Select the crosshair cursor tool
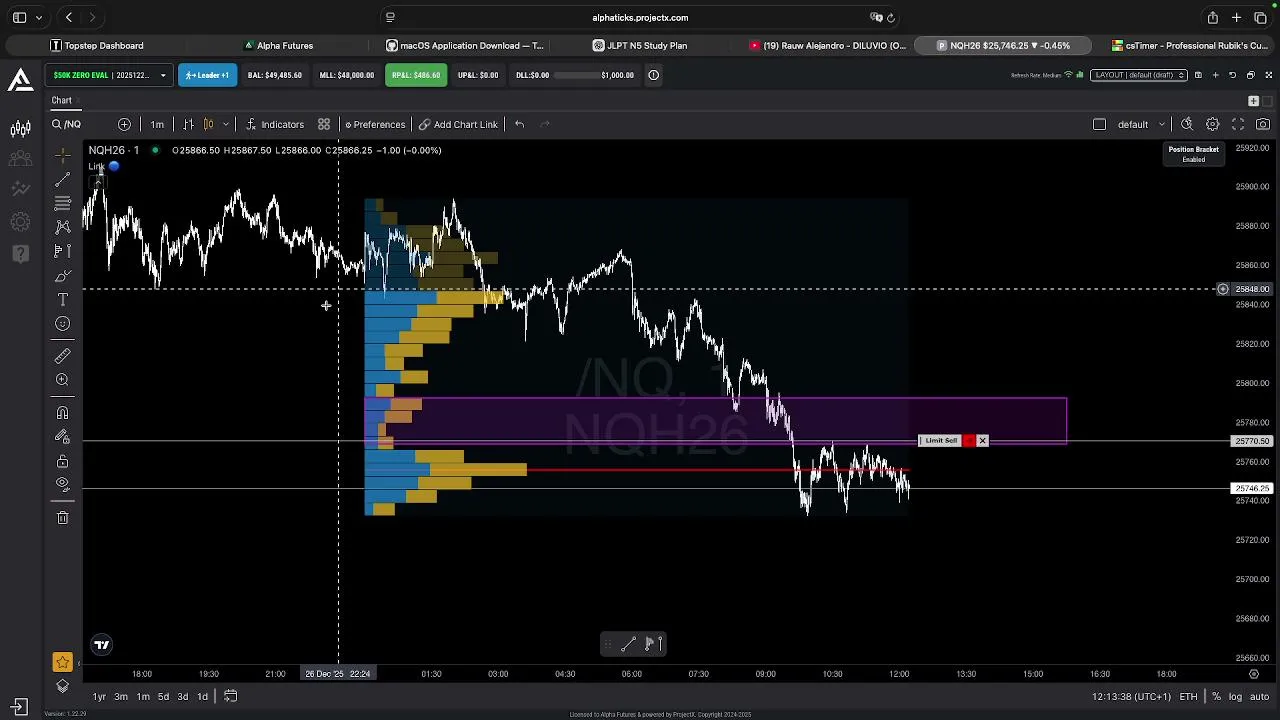The image size is (1280, 720). [62, 155]
